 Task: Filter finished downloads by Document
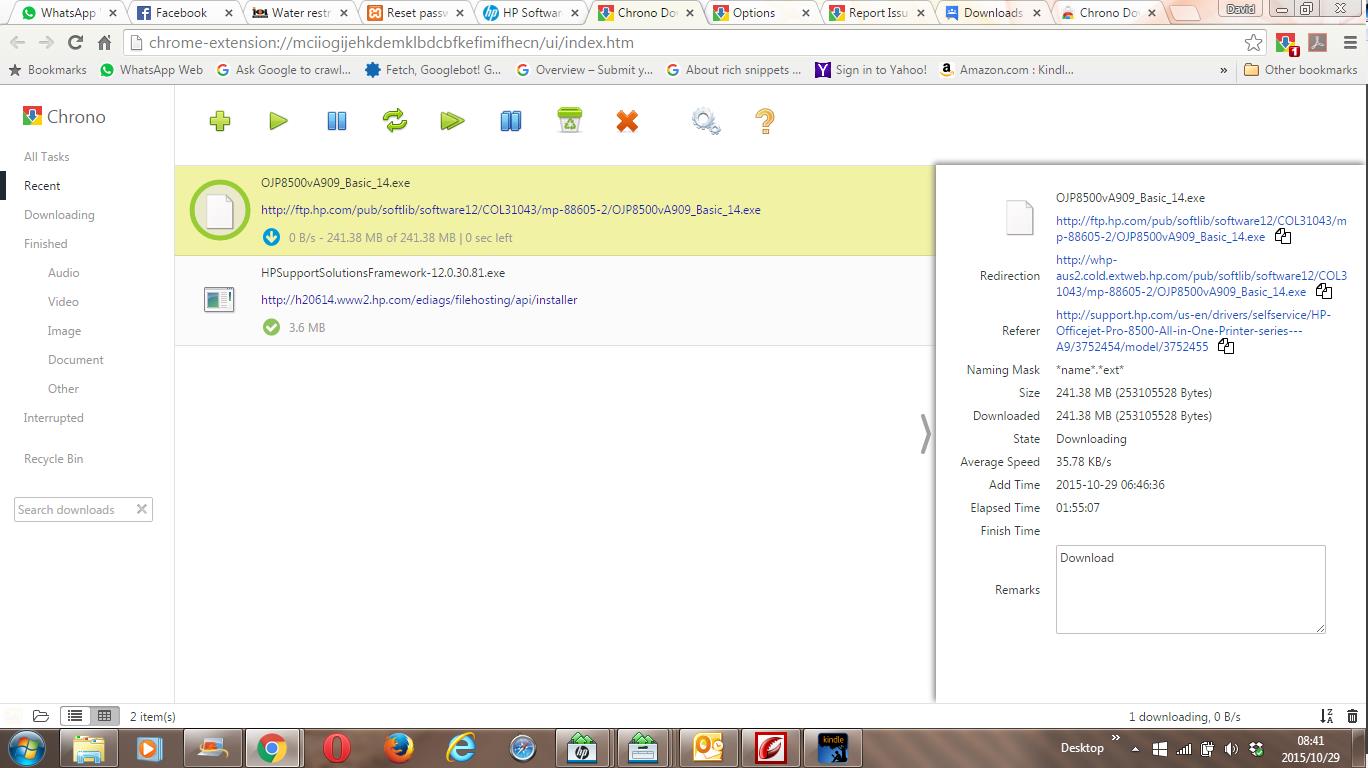click(x=75, y=359)
